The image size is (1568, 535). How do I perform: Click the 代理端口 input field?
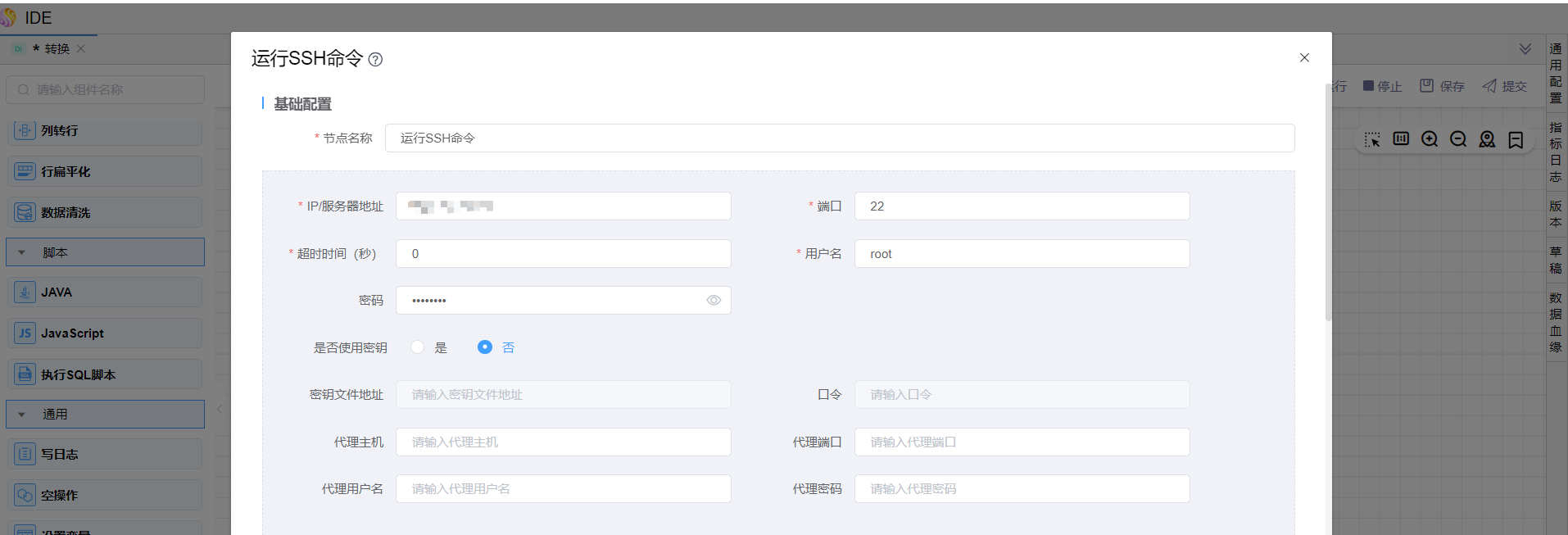click(x=1022, y=442)
